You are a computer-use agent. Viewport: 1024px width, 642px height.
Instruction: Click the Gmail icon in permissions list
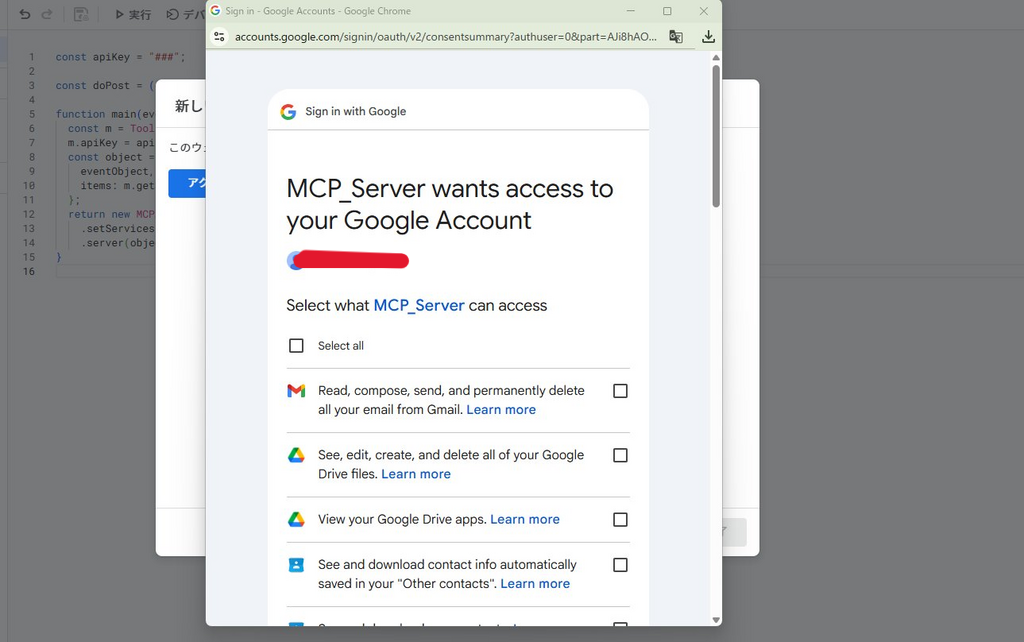296,391
